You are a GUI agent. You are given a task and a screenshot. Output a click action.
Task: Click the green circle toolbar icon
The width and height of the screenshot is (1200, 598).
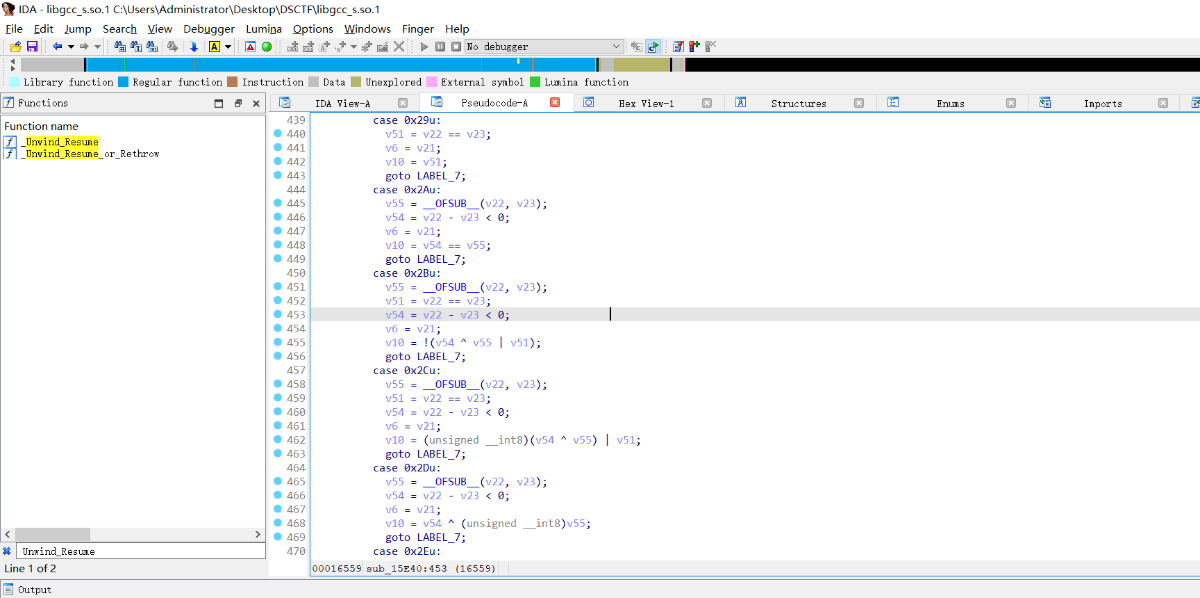click(267, 47)
